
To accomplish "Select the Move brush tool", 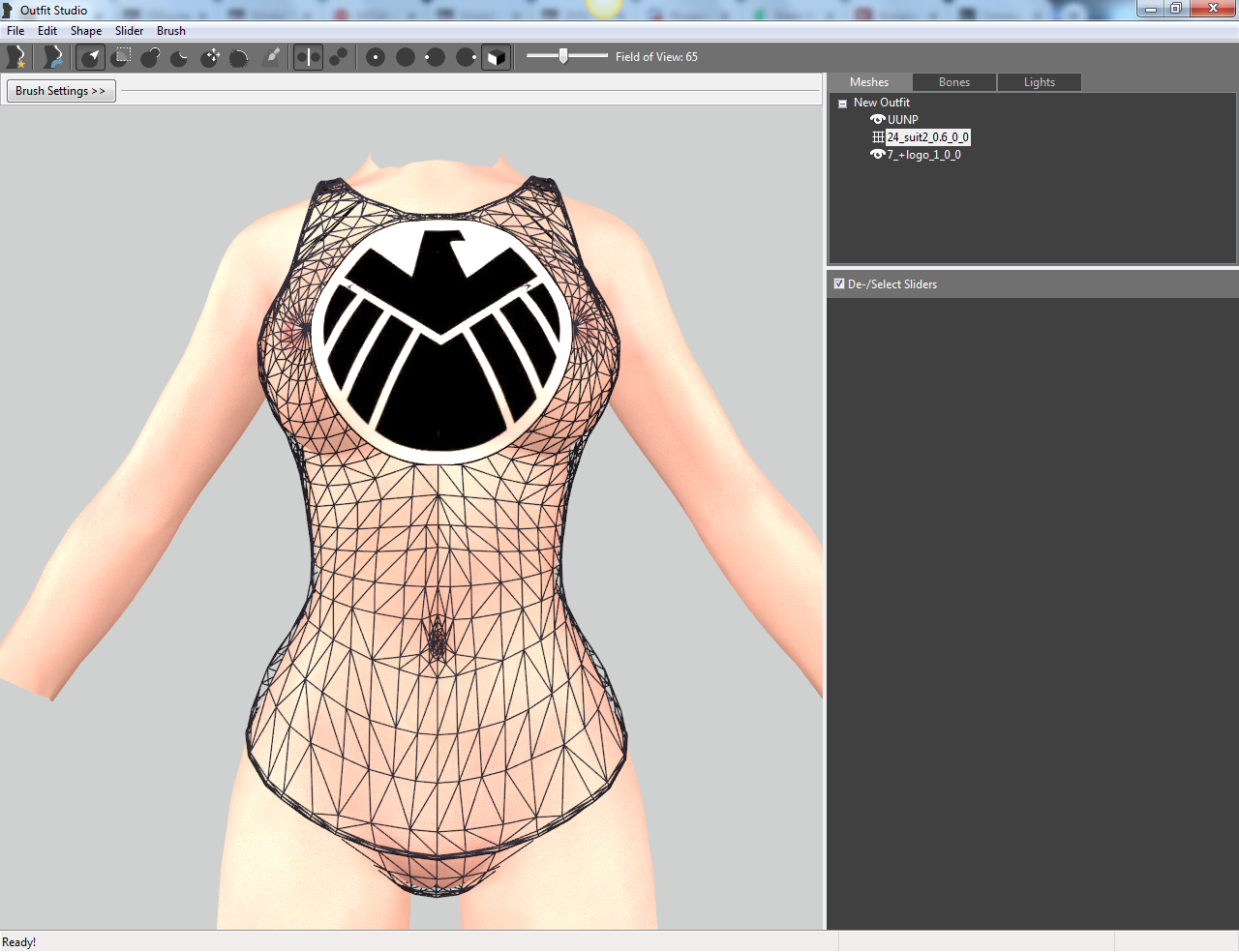I will tap(210, 57).
